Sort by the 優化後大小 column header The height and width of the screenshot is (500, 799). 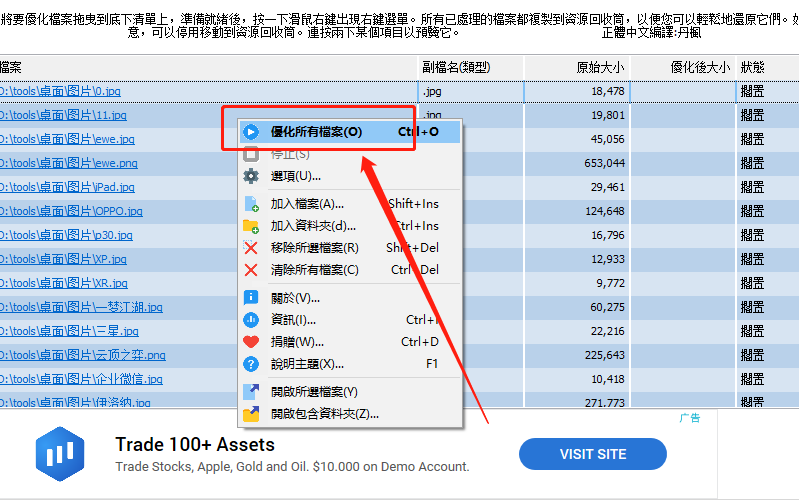click(684, 67)
